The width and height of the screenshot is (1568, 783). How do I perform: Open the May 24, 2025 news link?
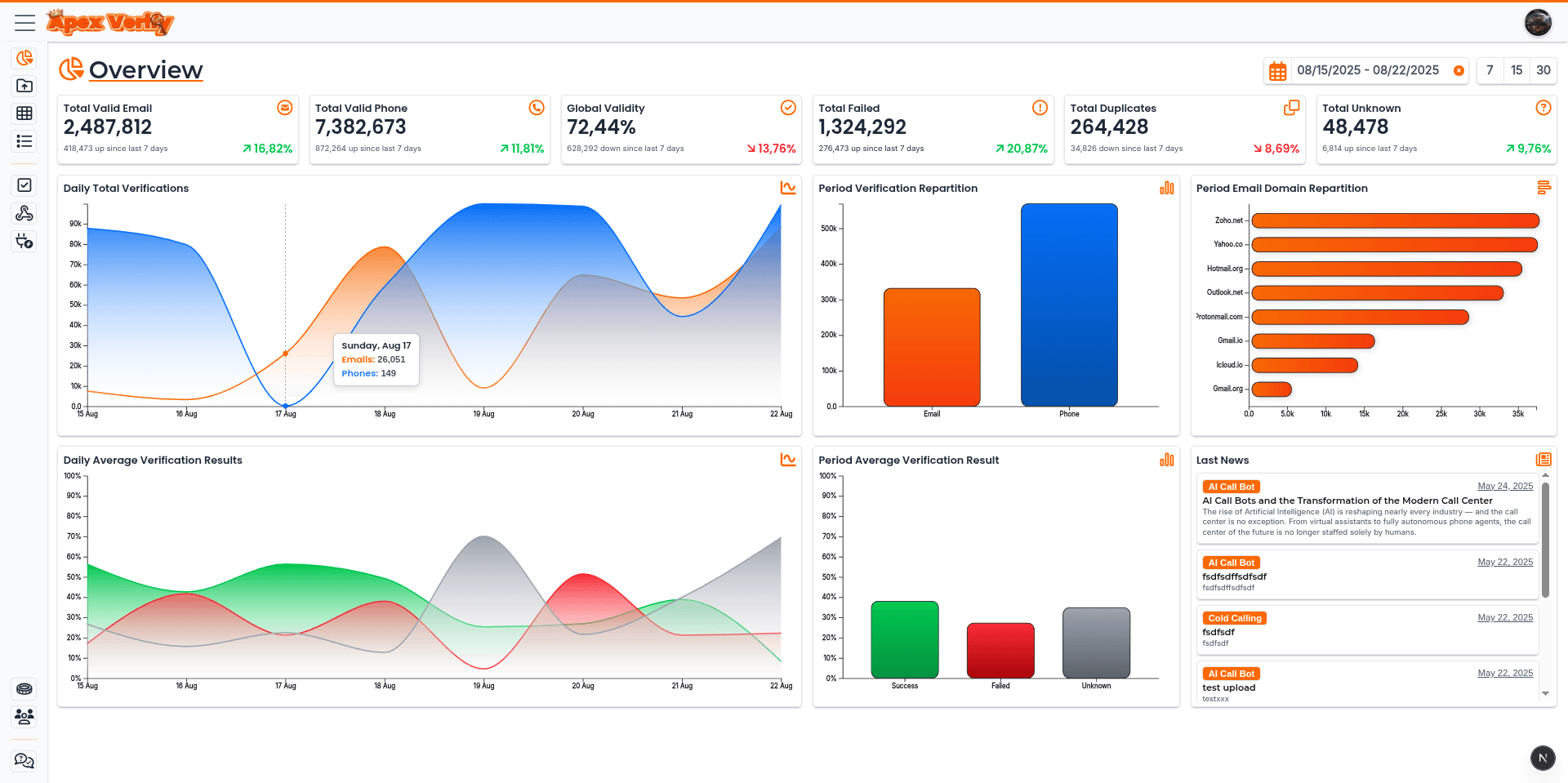tap(1505, 486)
